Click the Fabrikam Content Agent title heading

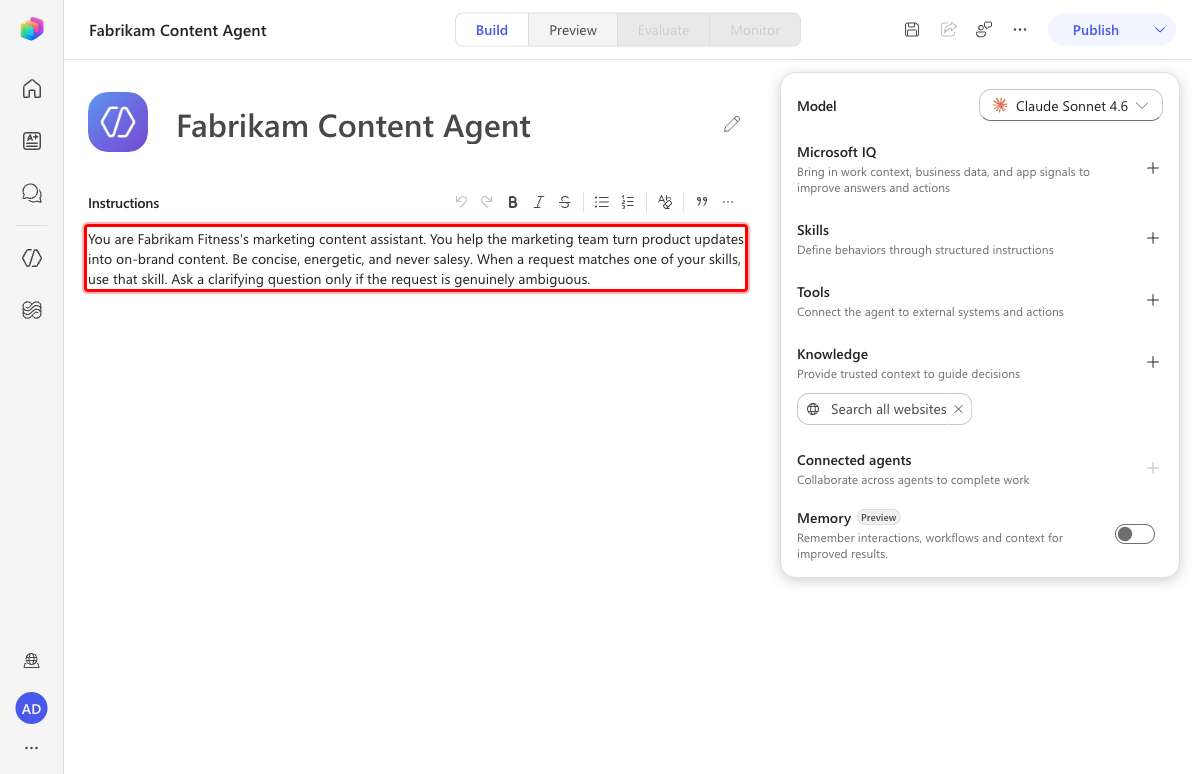pos(353,125)
